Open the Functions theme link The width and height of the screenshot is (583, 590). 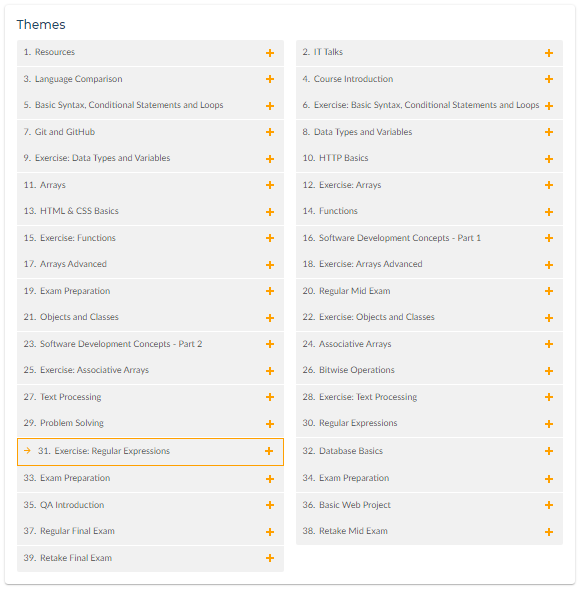click(429, 211)
